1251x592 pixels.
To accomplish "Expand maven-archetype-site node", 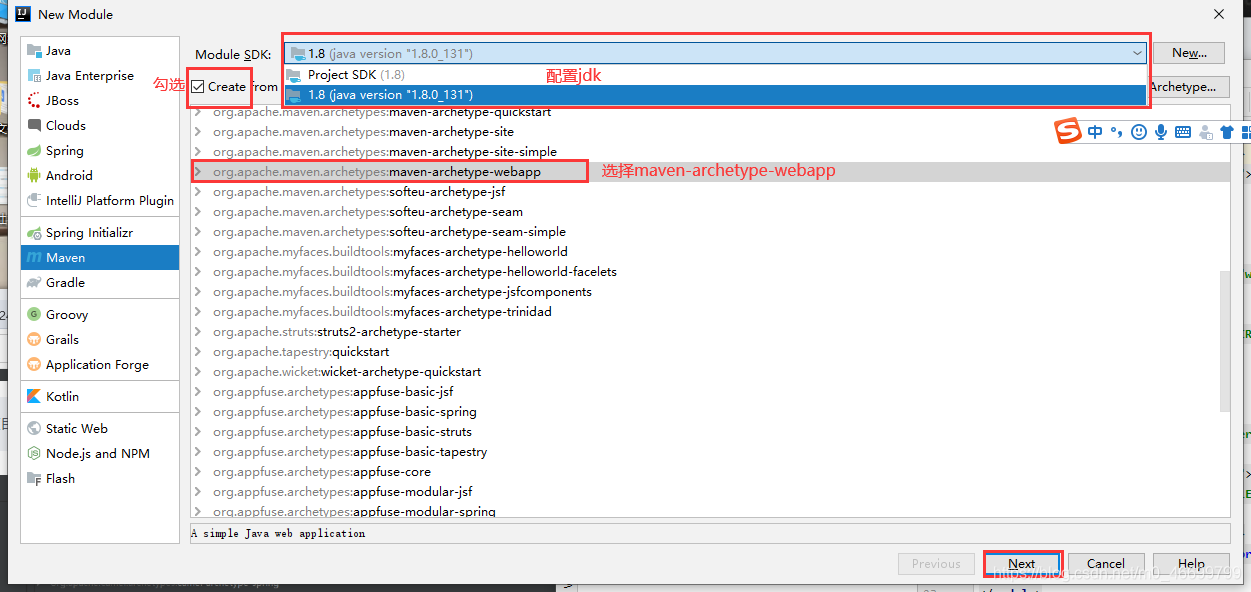I will pyautogui.click(x=198, y=132).
